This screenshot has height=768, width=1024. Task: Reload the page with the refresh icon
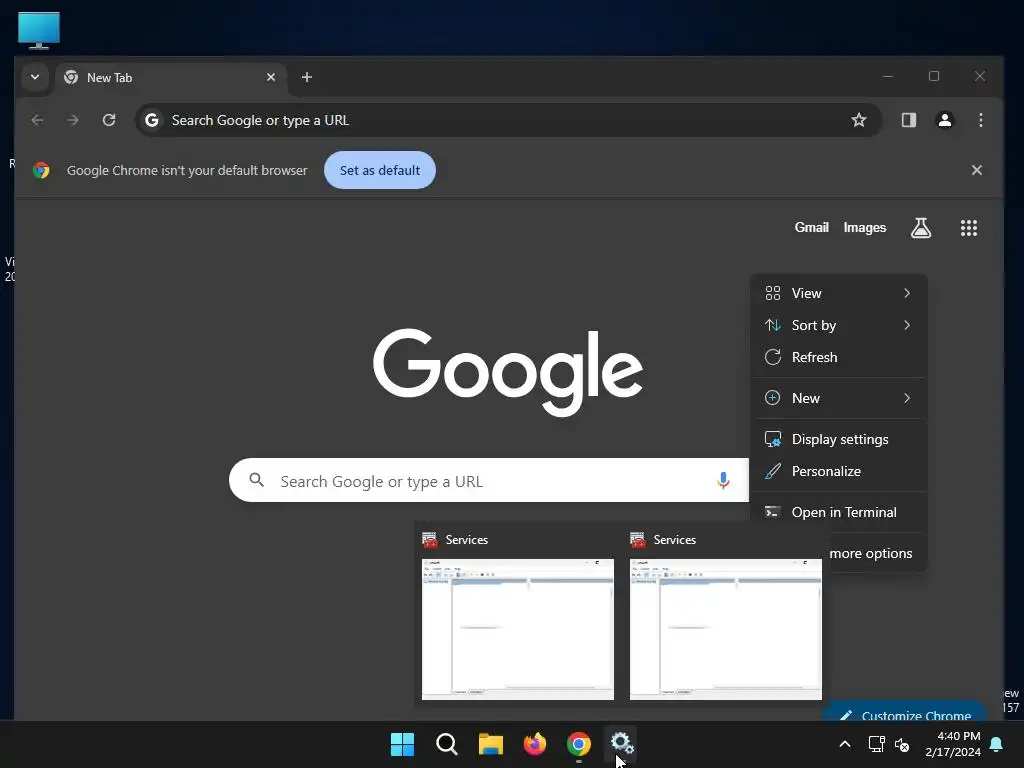point(109,120)
